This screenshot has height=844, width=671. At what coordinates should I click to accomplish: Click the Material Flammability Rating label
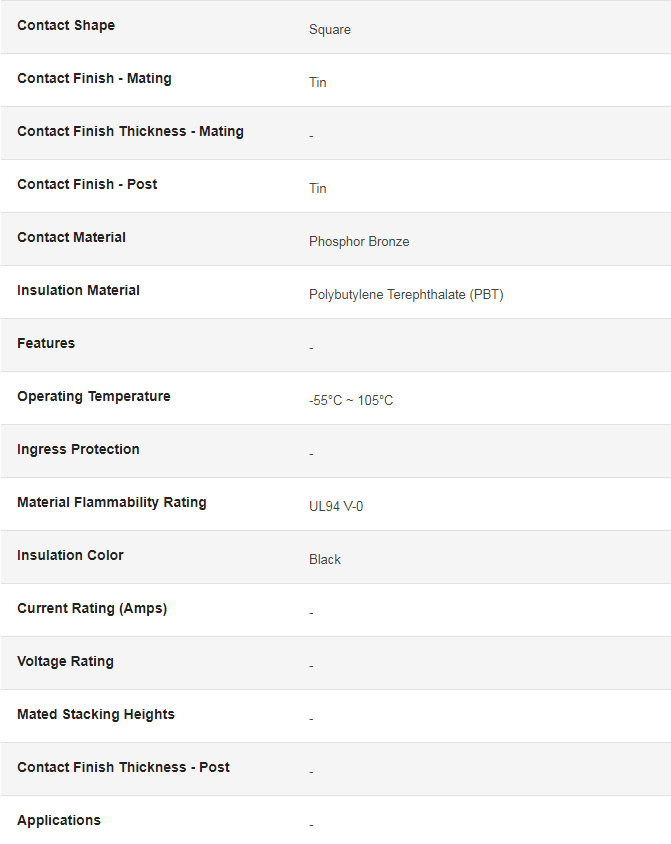(x=112, y=502)
